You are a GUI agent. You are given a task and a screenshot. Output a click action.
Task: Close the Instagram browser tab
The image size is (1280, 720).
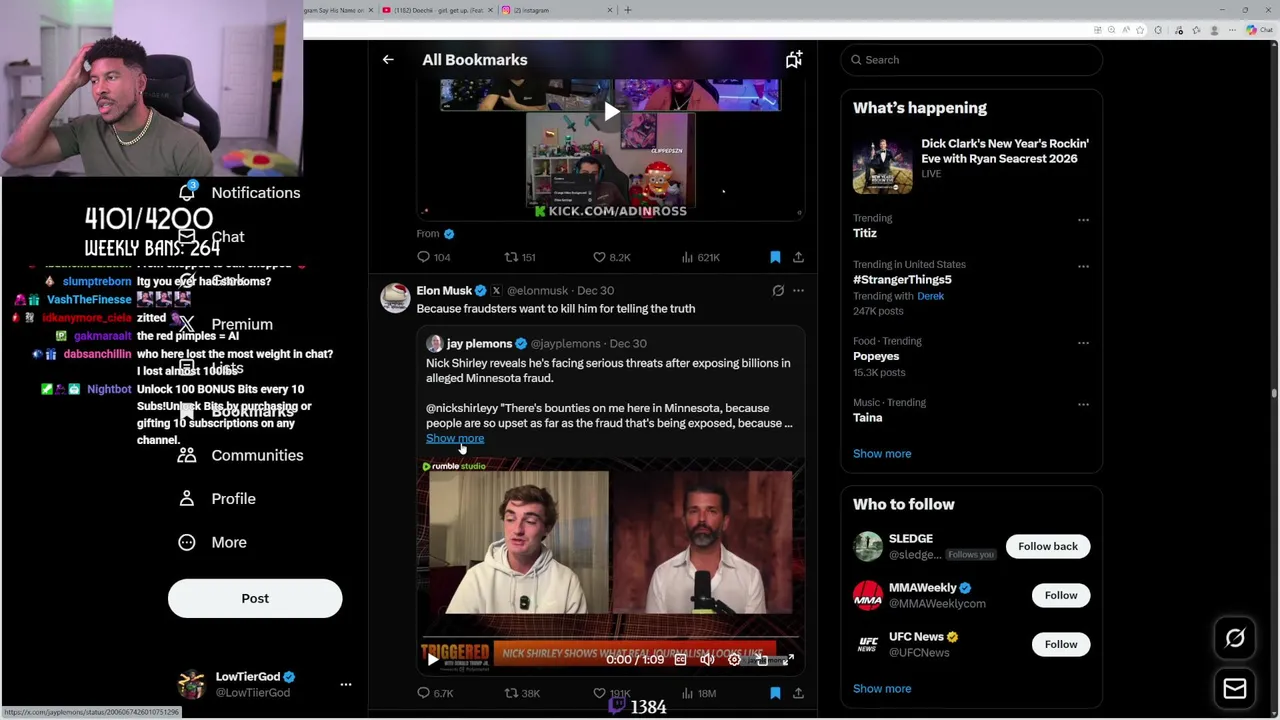(610, 10)
